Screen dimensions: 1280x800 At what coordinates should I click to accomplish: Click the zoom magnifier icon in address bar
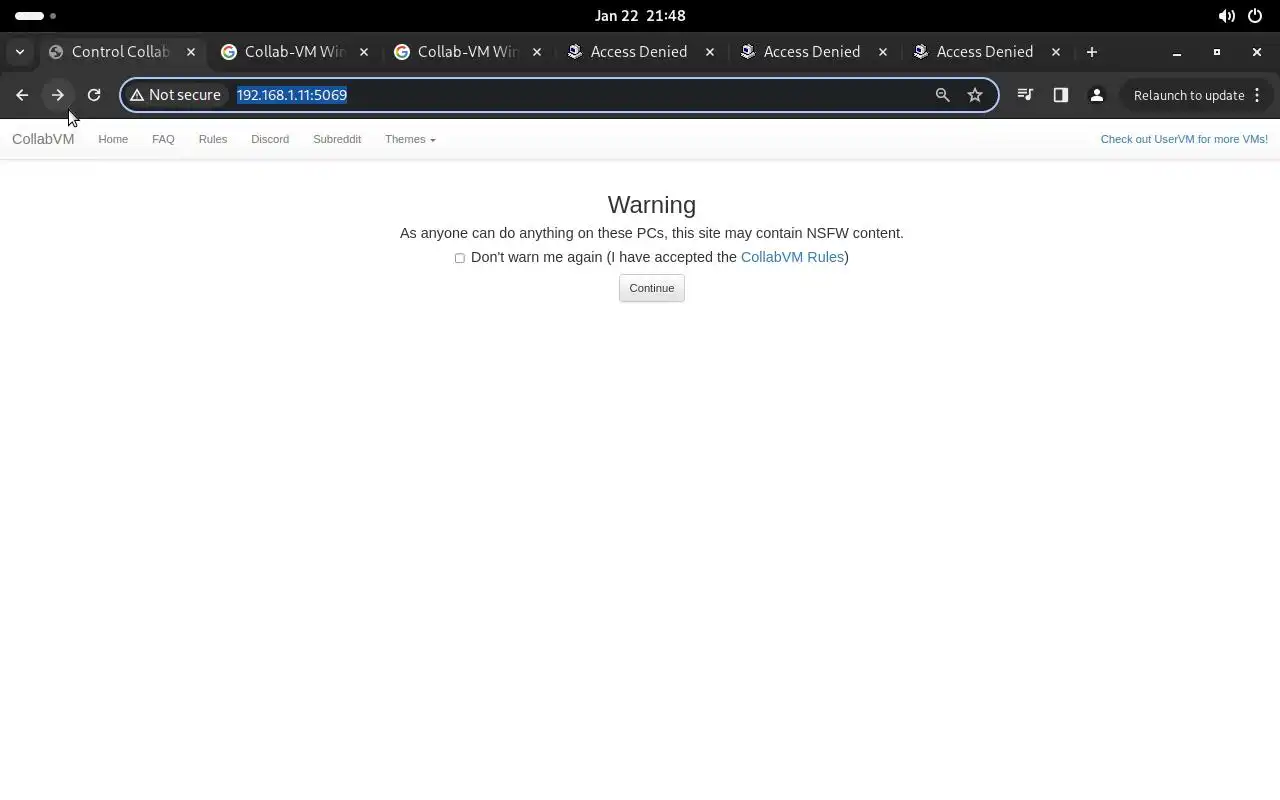coord(942,95)
